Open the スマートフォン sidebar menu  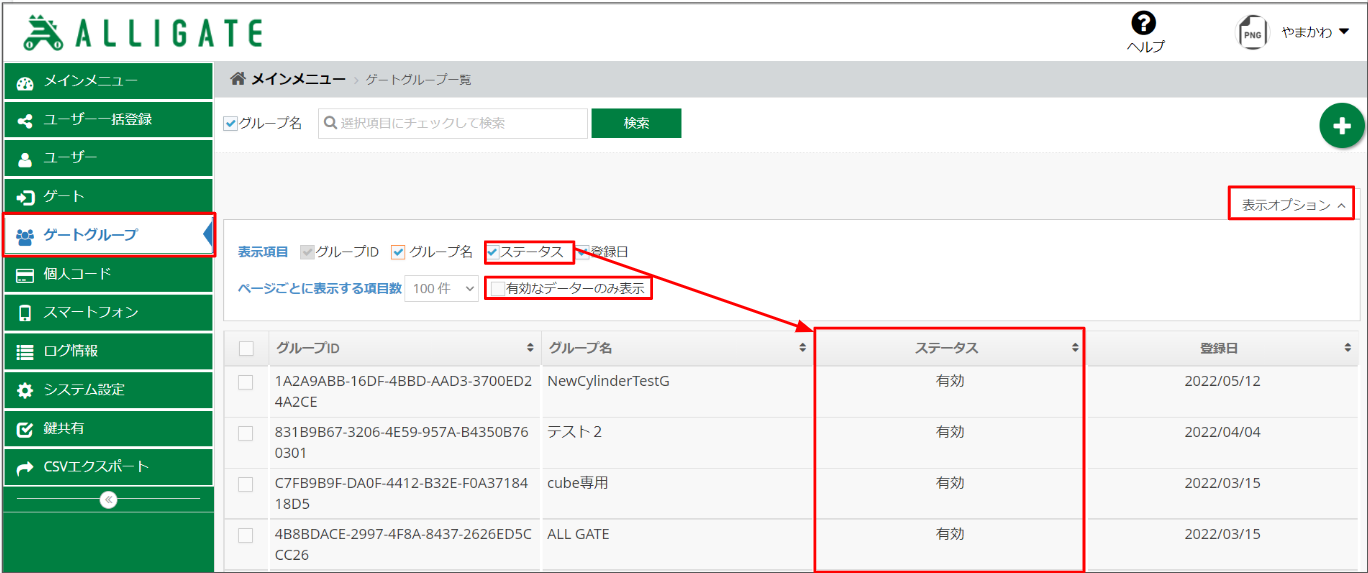(108, 312)
